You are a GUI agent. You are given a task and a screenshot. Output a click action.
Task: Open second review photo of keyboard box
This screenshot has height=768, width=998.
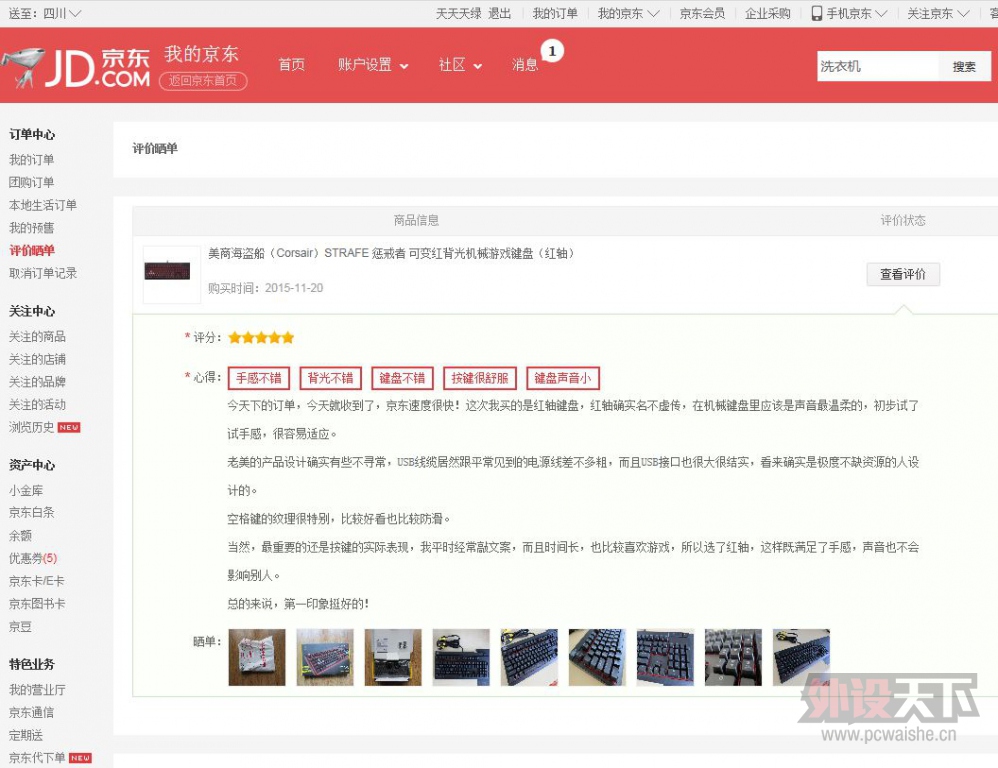coord(325,657)
